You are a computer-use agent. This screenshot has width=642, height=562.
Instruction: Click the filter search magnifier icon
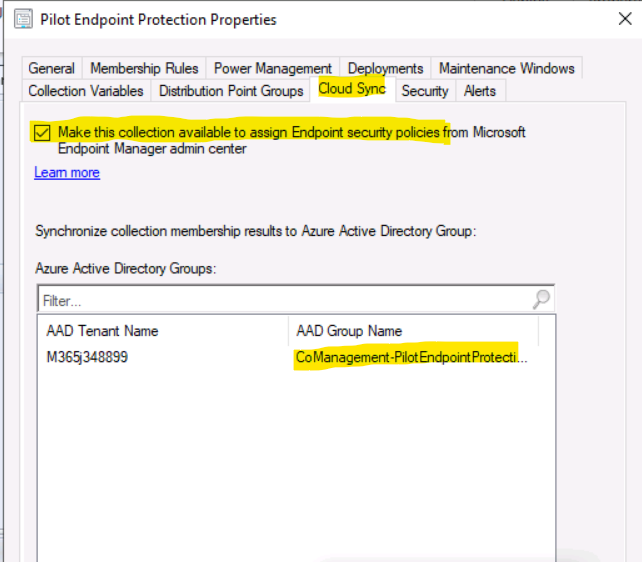[541, 299]
